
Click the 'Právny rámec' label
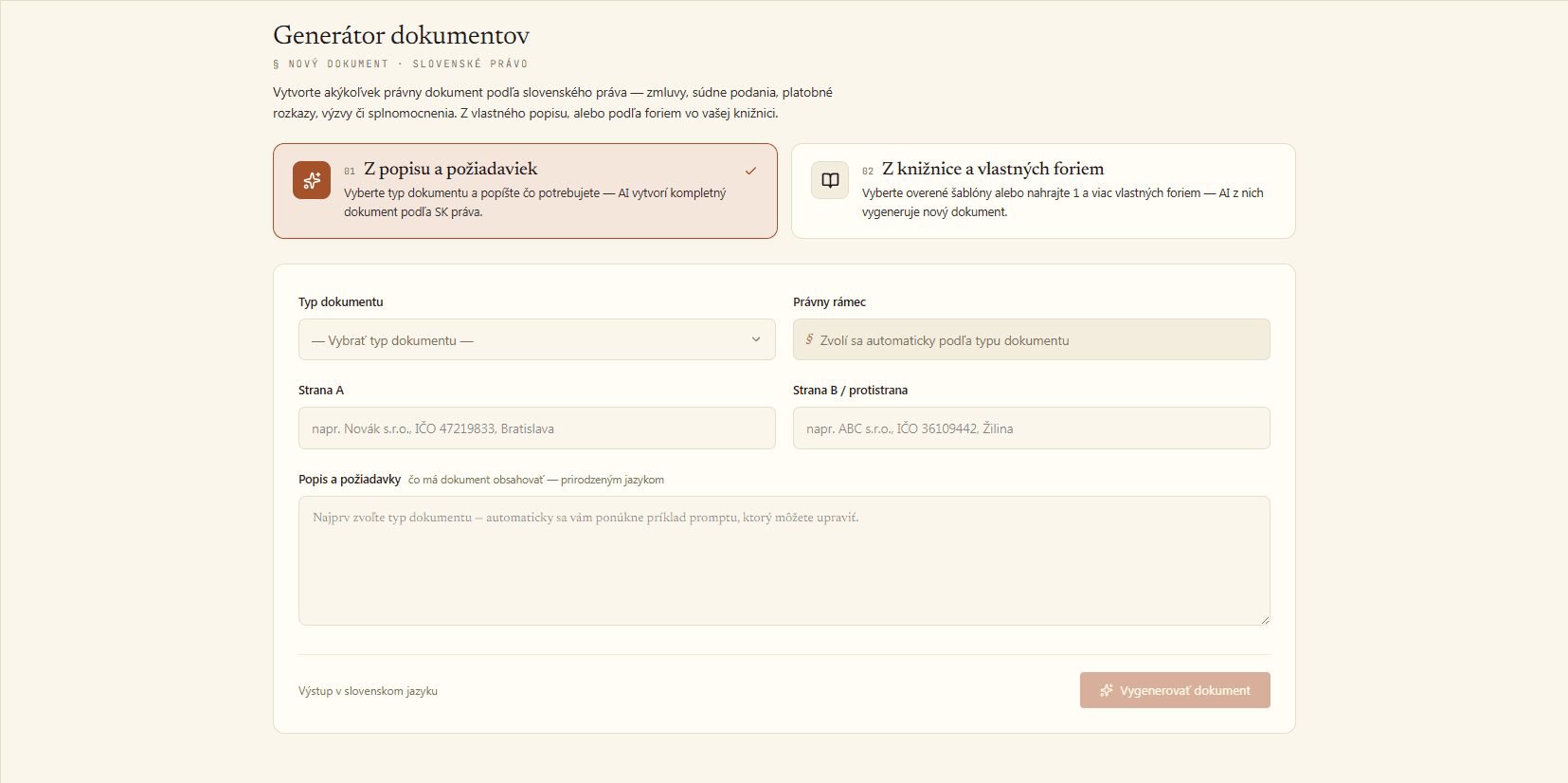[829, 302]
